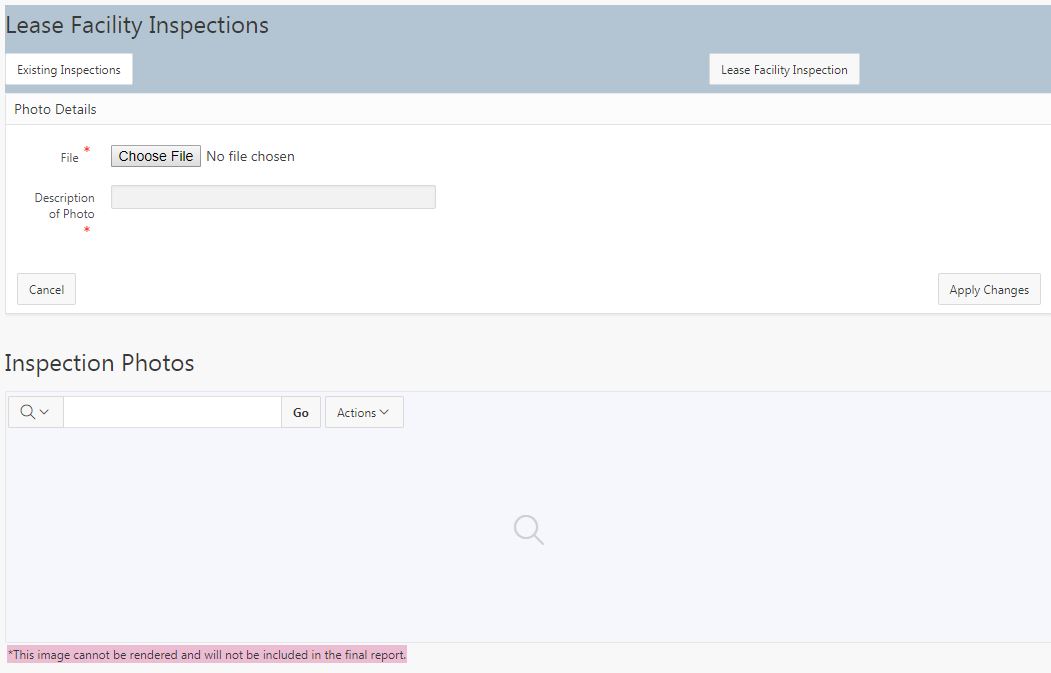Click the pink image render warning note
This screenshot has width=1051, height=673.
pos(207,655)
